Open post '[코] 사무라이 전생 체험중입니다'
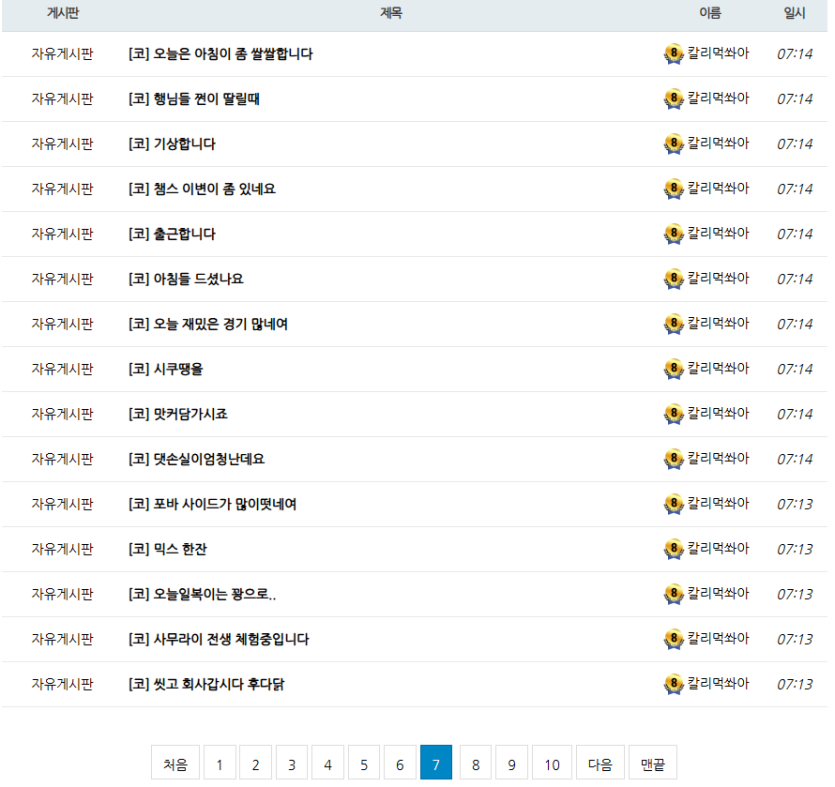The height and width of the screenshot is (787, 835). [x=218, y=639]
